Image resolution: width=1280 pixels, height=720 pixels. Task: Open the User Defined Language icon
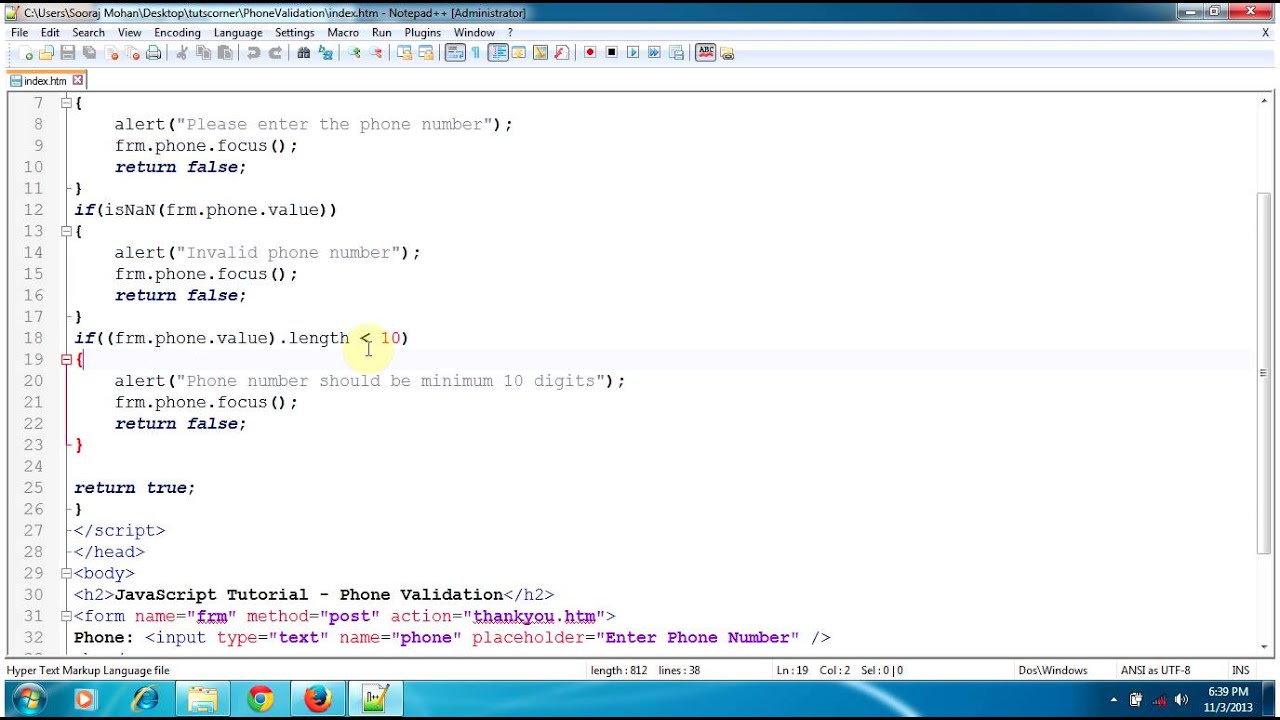pos(518,52)
